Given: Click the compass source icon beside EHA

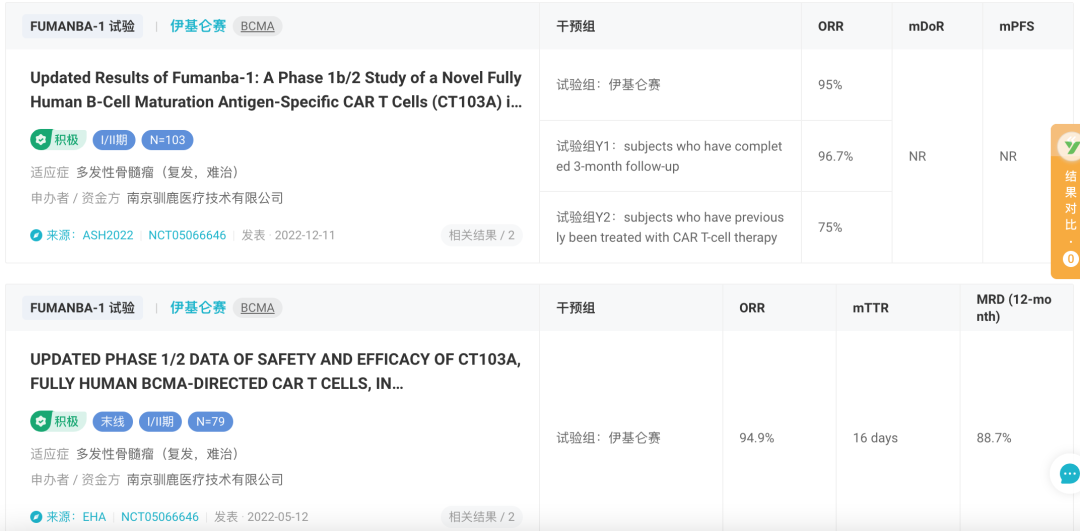Looking at the screenshot, I should [x=37, y=517].
